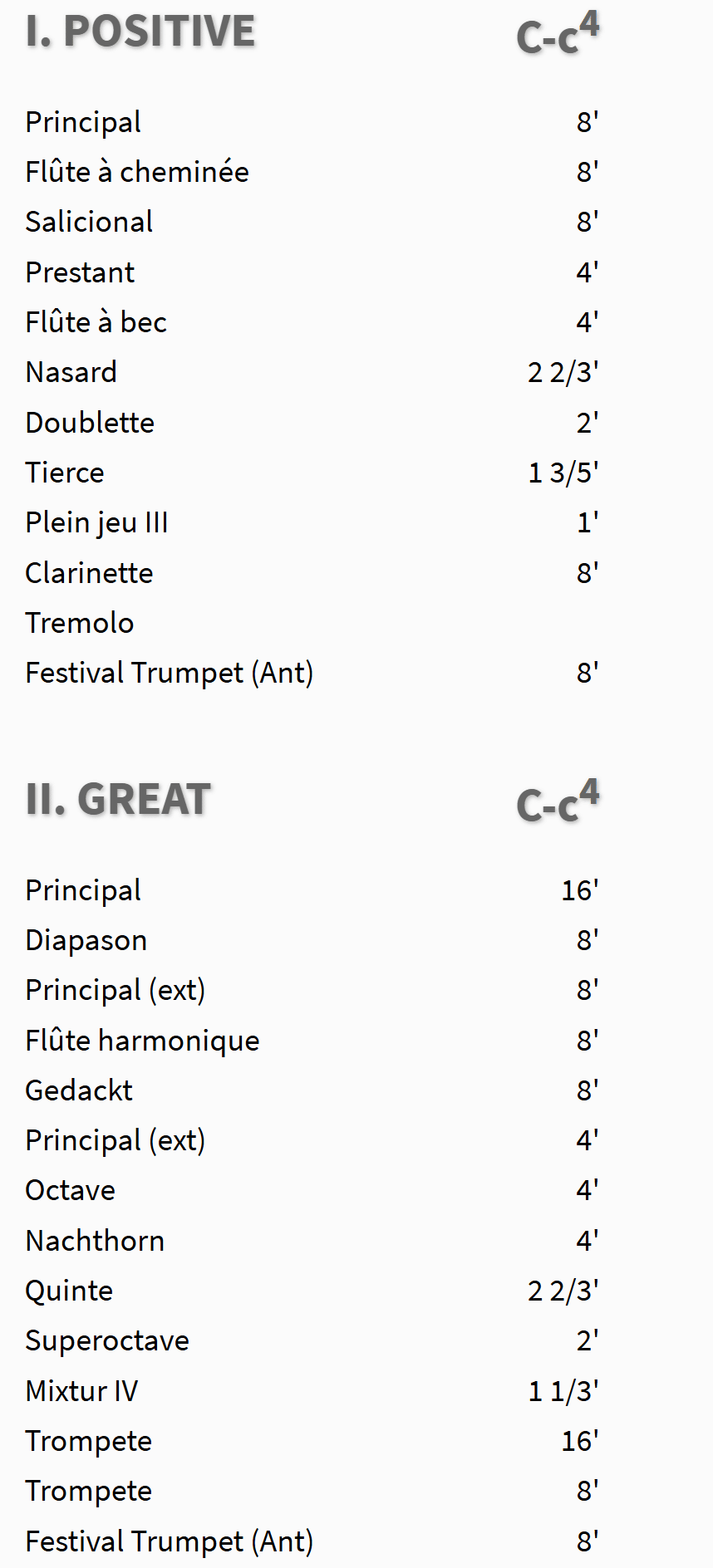This screenshot has height=1568, width=713.
Task: Select the Quinte stop entry
Action: (69, 1291)
